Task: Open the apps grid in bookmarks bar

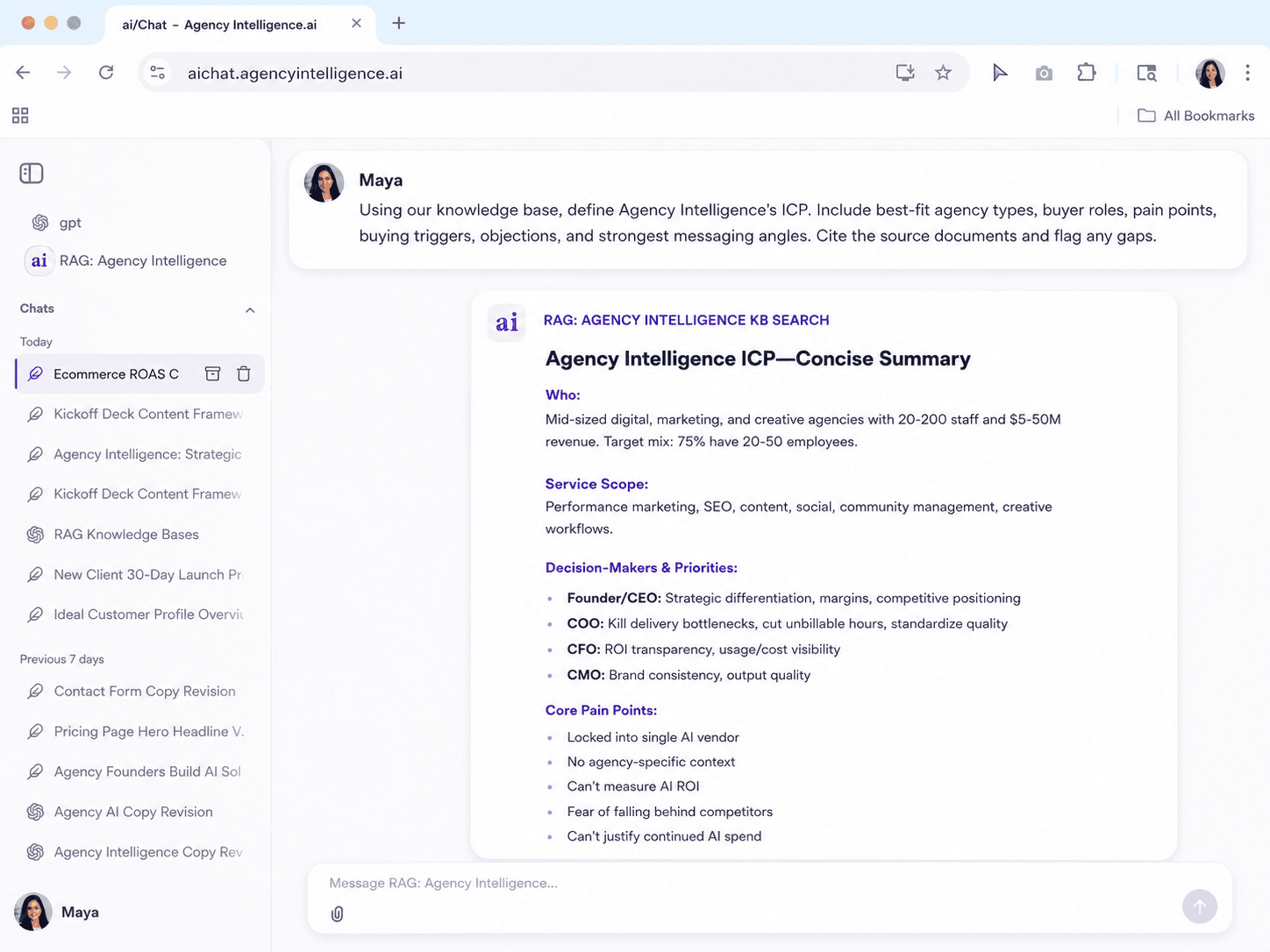Action: (x=20, y=116)
